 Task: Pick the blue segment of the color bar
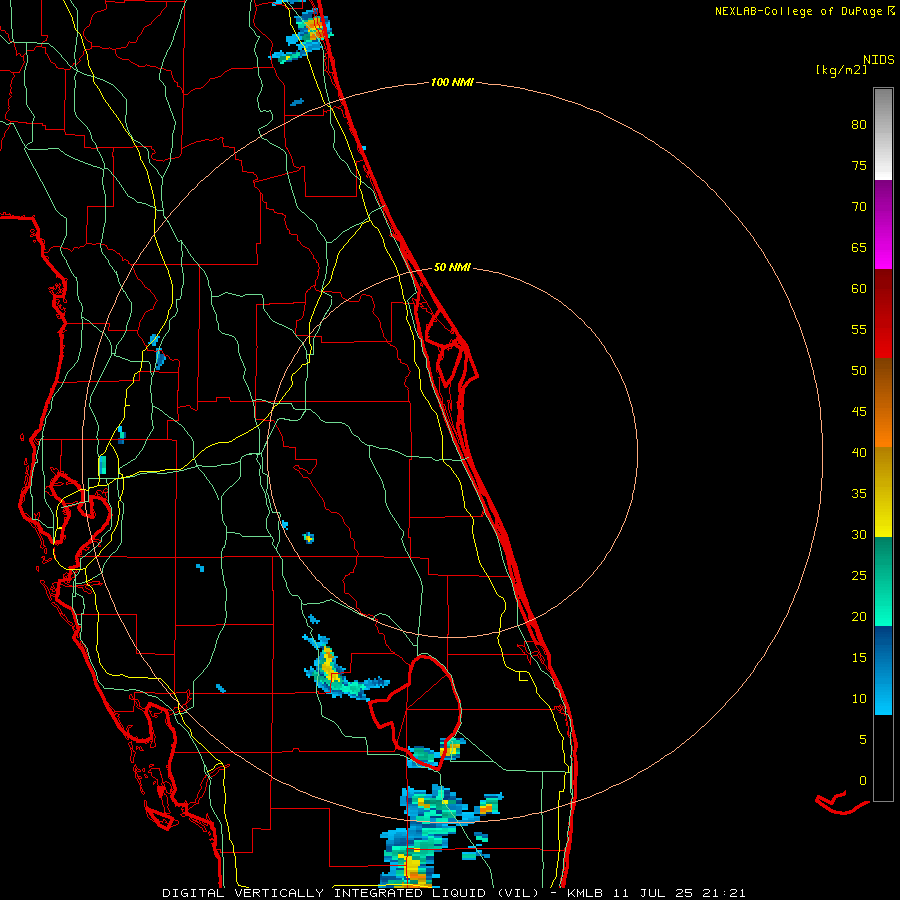883,670
